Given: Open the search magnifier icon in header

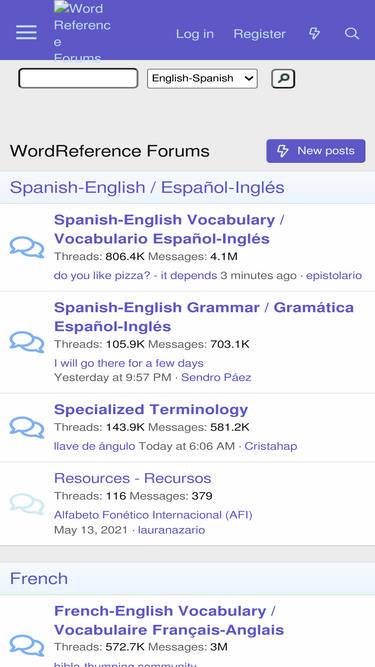Looking at the screenshot, I should click(352, 33).
